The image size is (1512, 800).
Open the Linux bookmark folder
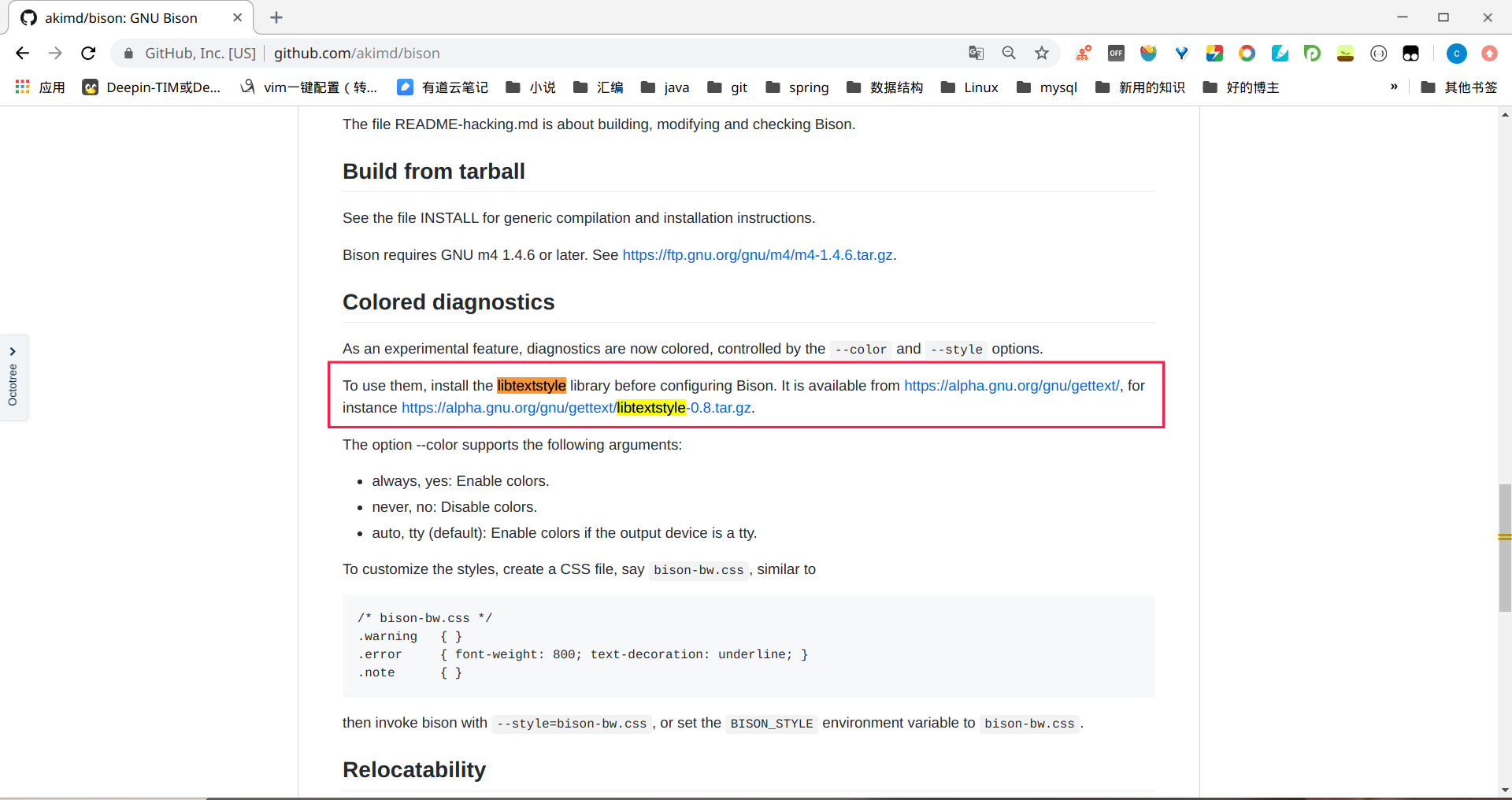pos(970,87)
